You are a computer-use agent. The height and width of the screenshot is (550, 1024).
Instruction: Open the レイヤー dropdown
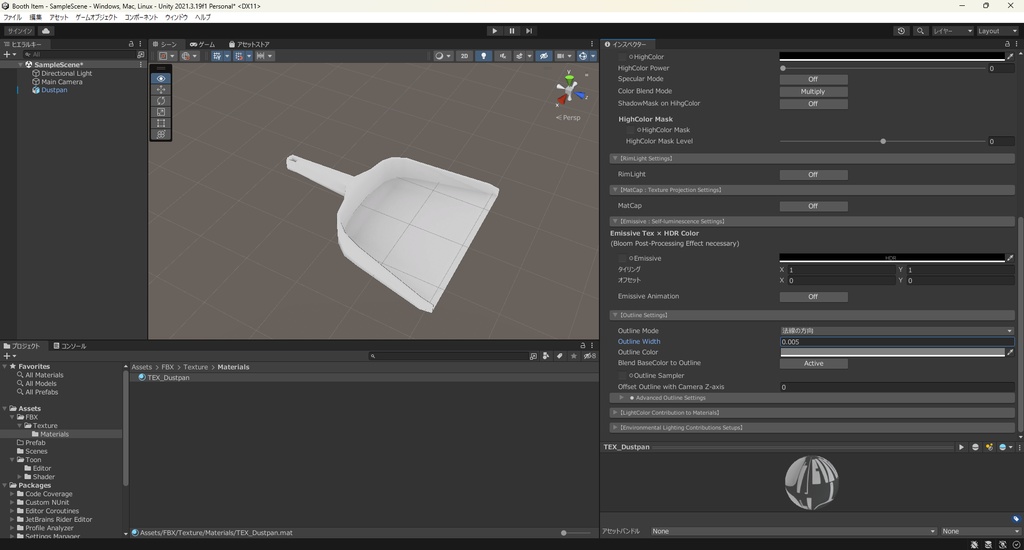click(952, 31)
